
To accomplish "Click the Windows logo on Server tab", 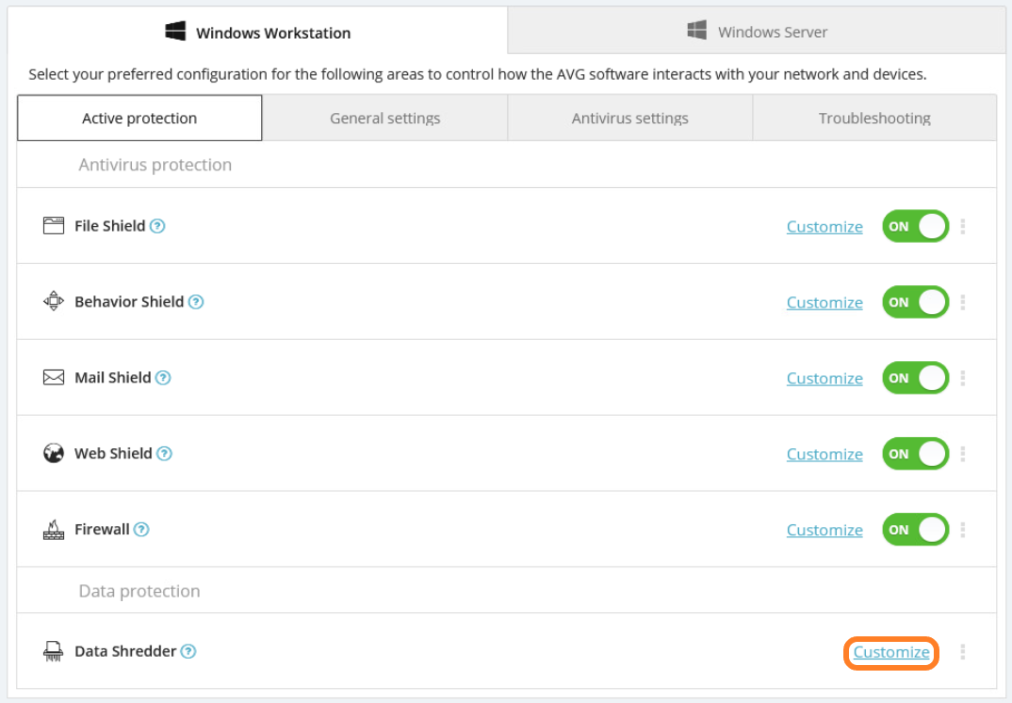I will coord(697,30).
